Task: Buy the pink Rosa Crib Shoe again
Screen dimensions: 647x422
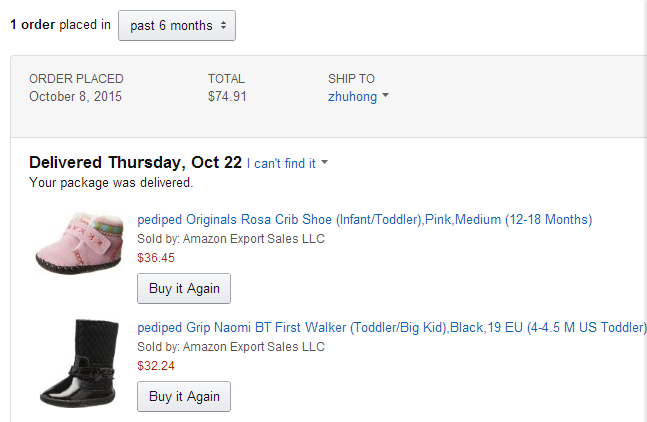Action: 184,288
